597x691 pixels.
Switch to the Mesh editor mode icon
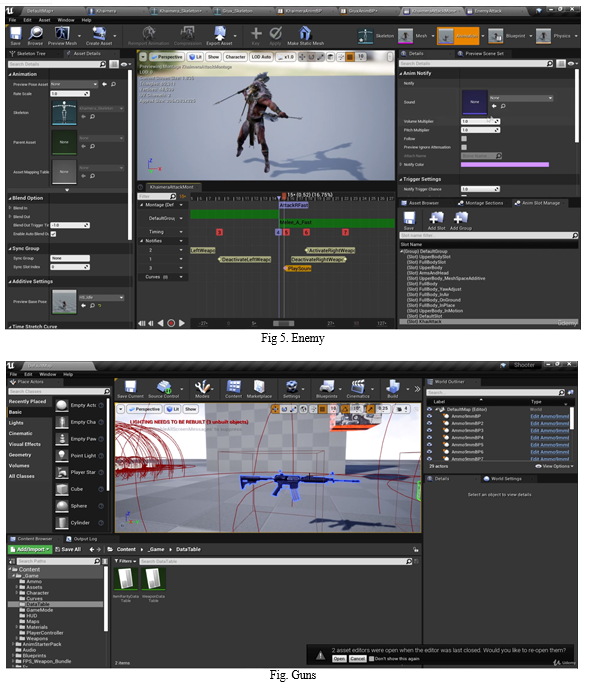click(405, 36)
